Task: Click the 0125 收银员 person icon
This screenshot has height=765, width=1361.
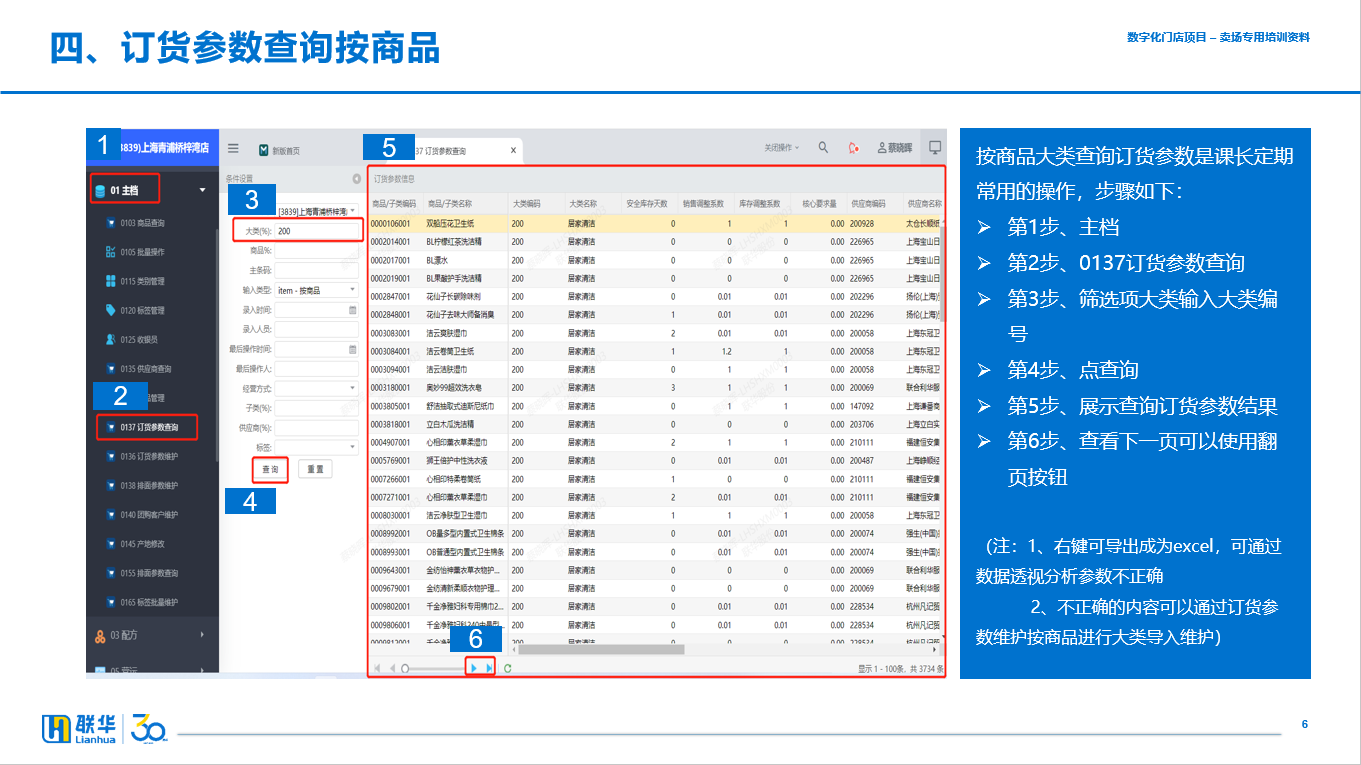Action: click(110, 340)
